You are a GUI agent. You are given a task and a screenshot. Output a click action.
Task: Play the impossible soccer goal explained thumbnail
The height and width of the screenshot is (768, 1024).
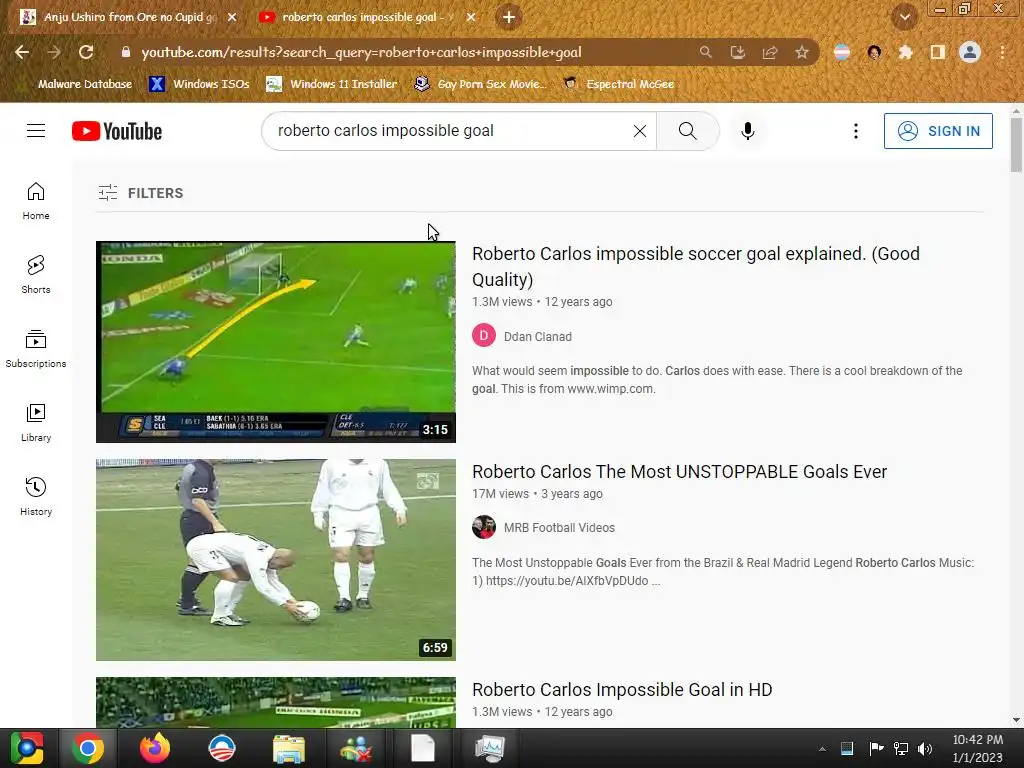276,342
